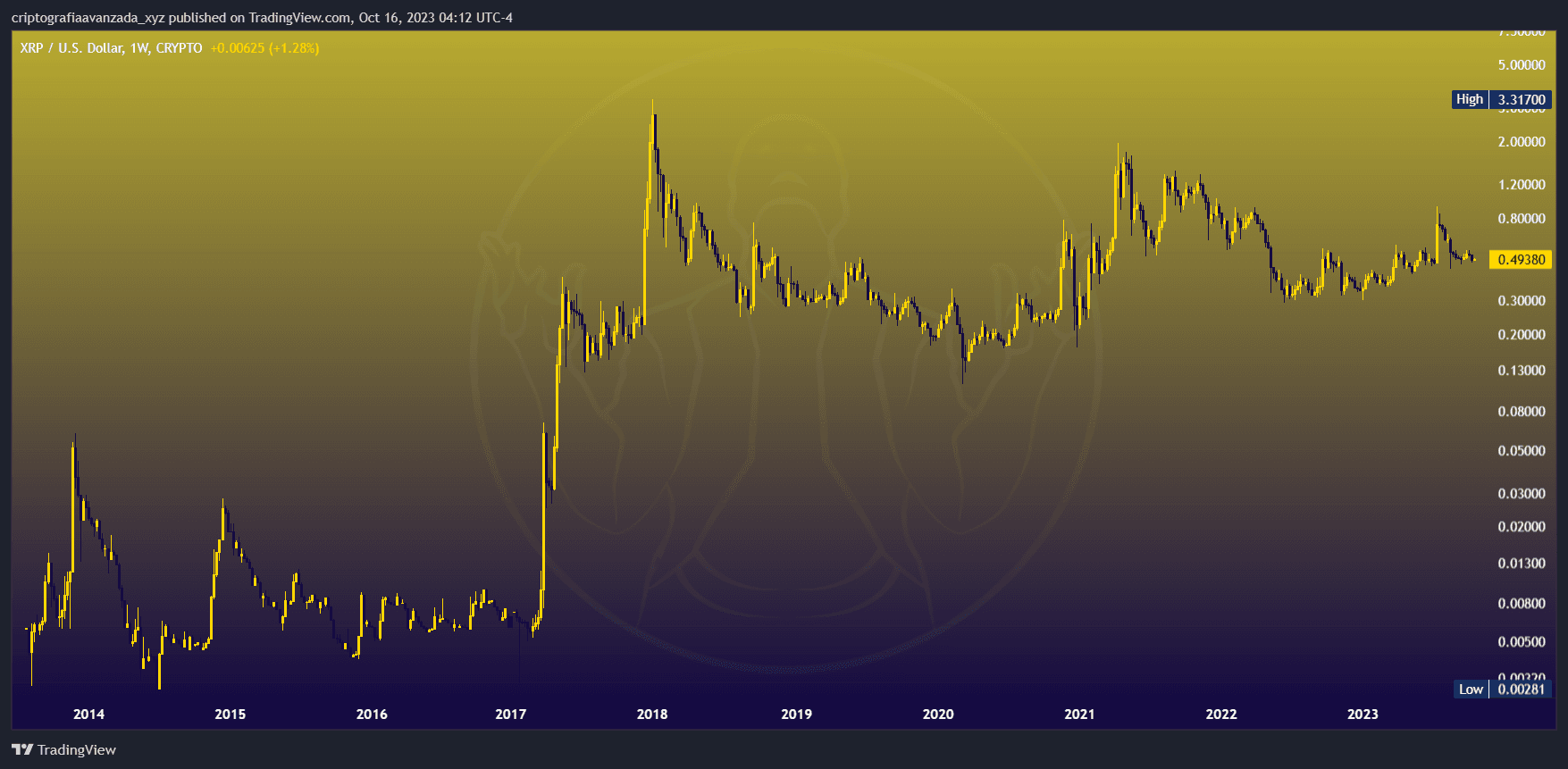Click the 2023 label on time axis
1568x769 pixels.
(1363, 714)
